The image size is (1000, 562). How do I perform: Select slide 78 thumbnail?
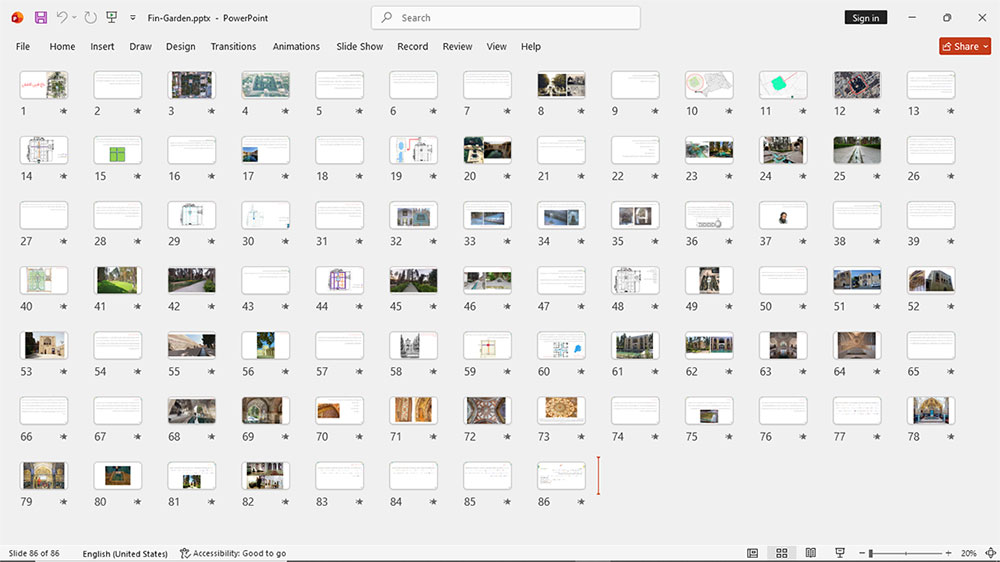pyautogui.click(x=930, y=410)
